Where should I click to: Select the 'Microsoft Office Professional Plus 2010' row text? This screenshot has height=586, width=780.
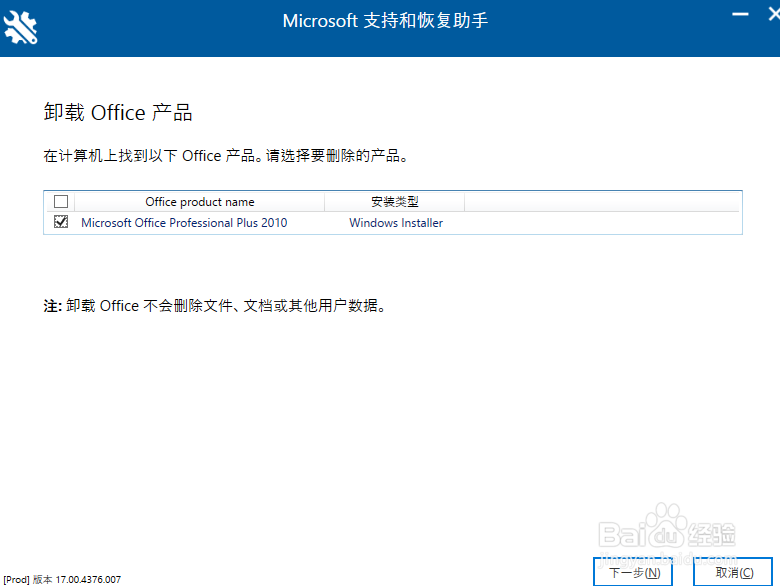pos(184,223)
